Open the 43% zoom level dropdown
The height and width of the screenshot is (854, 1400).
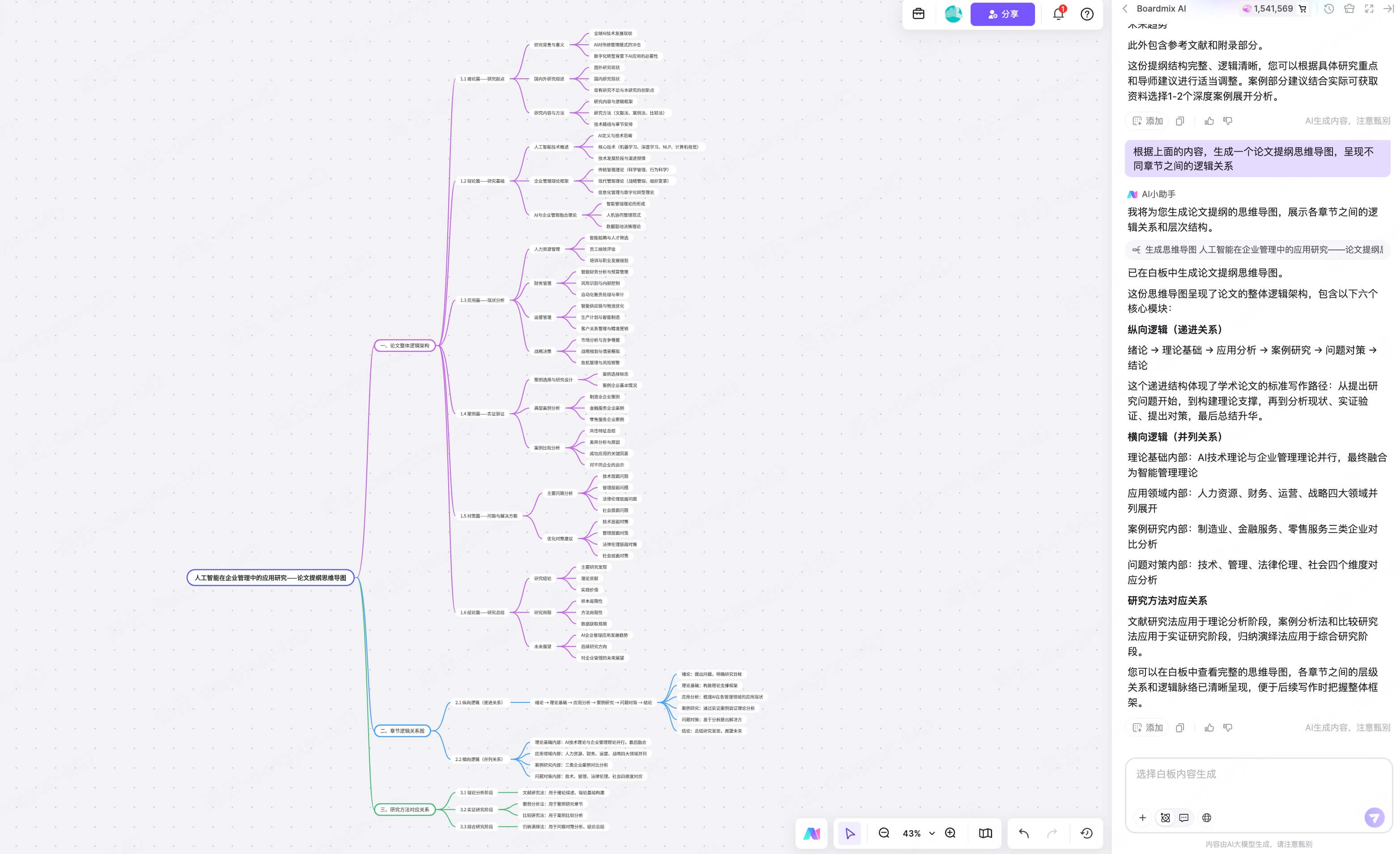point(919,833)
